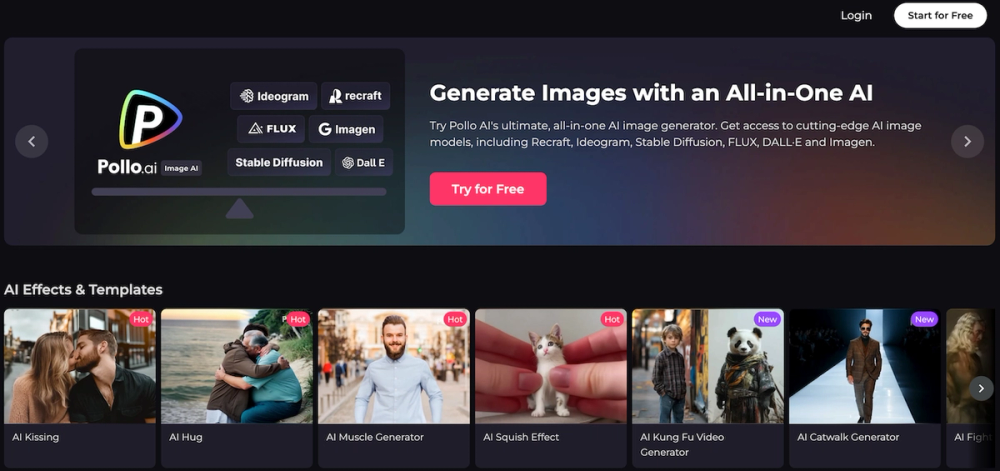Viewport: 1000px width, 471px height.
Task: Click the Hot badge on AI Hug
Action: 298,319
